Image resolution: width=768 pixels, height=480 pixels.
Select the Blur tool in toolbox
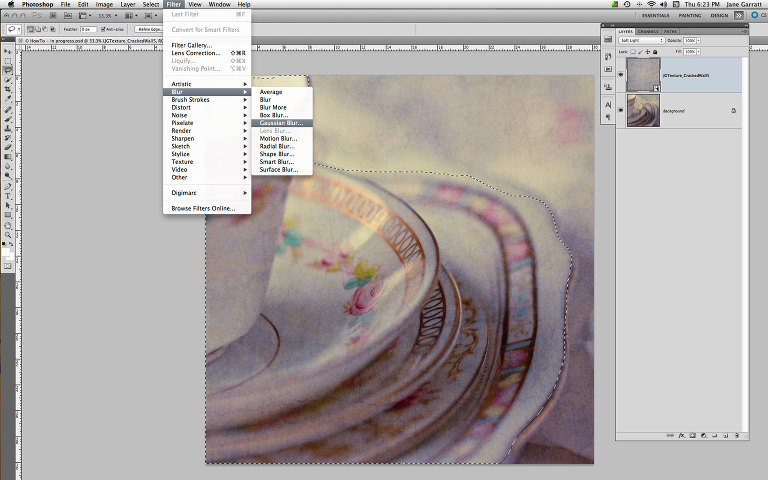pyautogui.click(x=8, y=167)
